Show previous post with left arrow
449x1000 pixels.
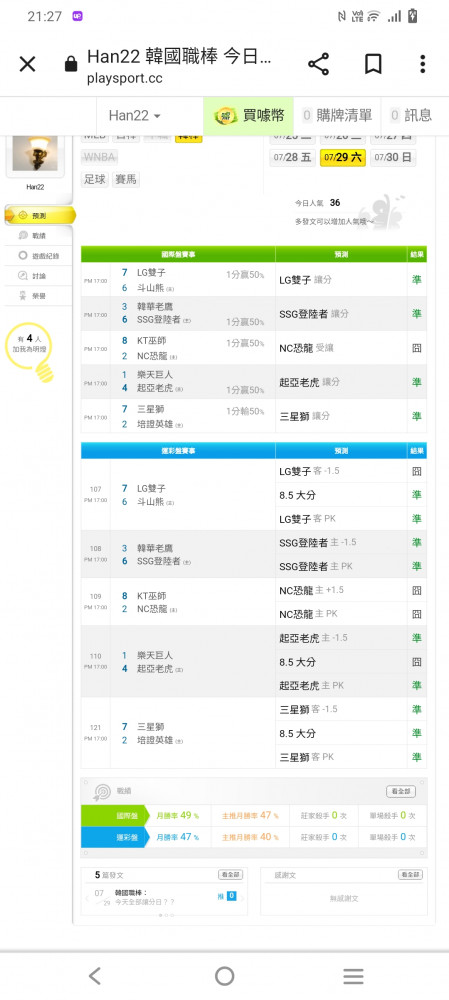pyautogui.click(x=87, y=898)
